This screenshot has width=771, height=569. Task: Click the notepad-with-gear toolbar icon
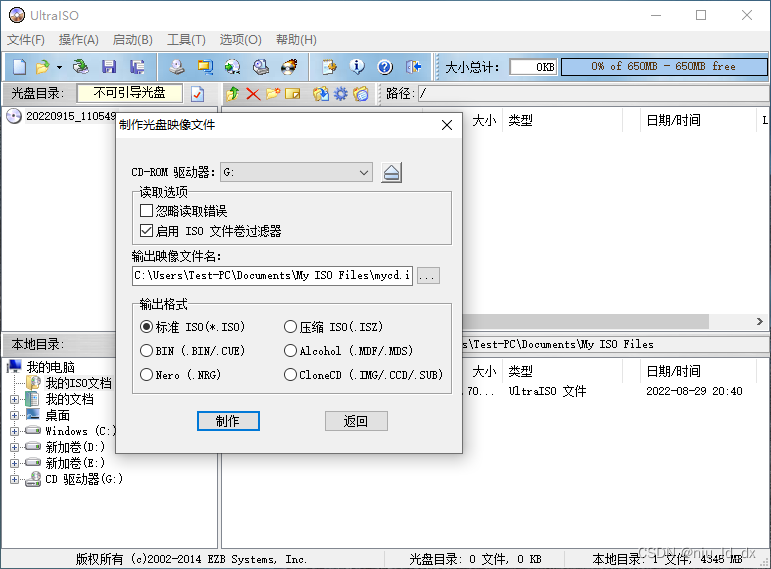coord(329,67)
